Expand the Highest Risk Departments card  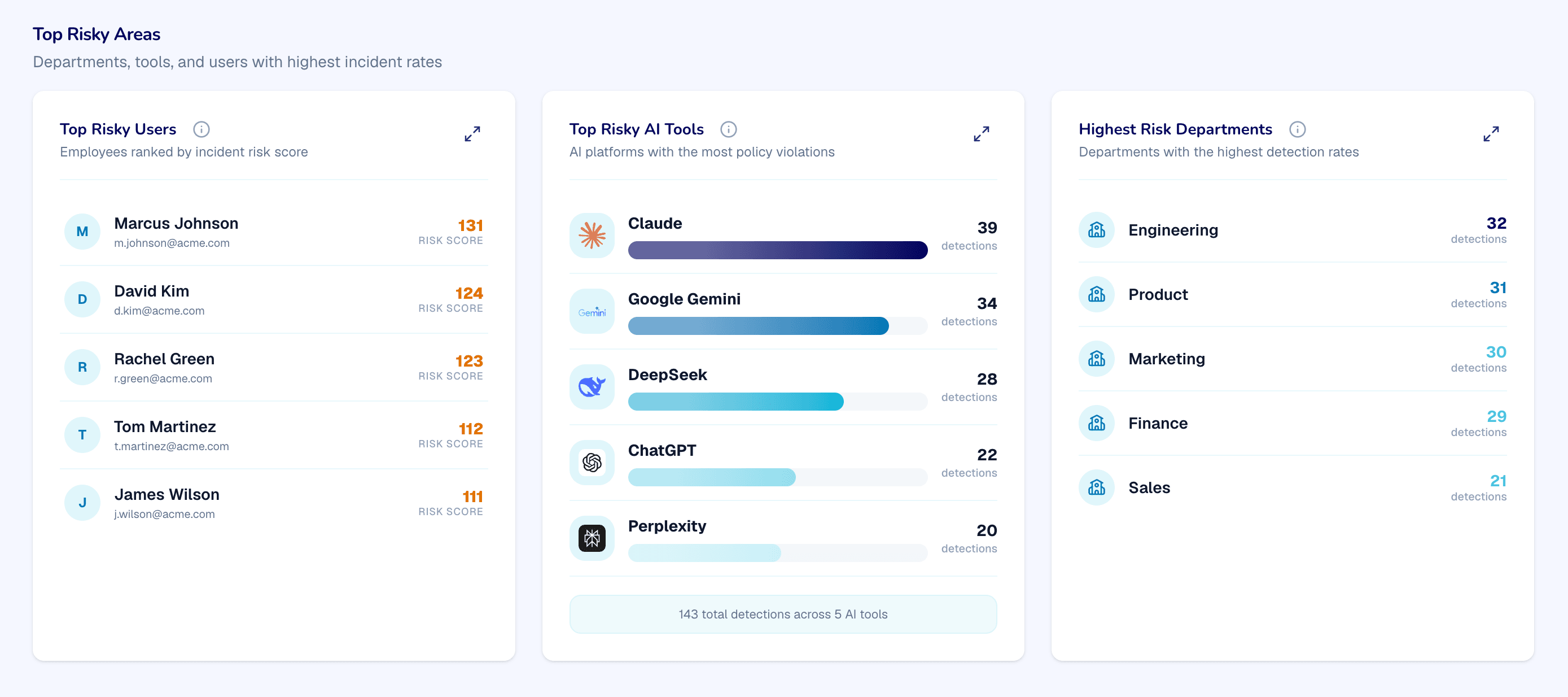(1491, 133)
